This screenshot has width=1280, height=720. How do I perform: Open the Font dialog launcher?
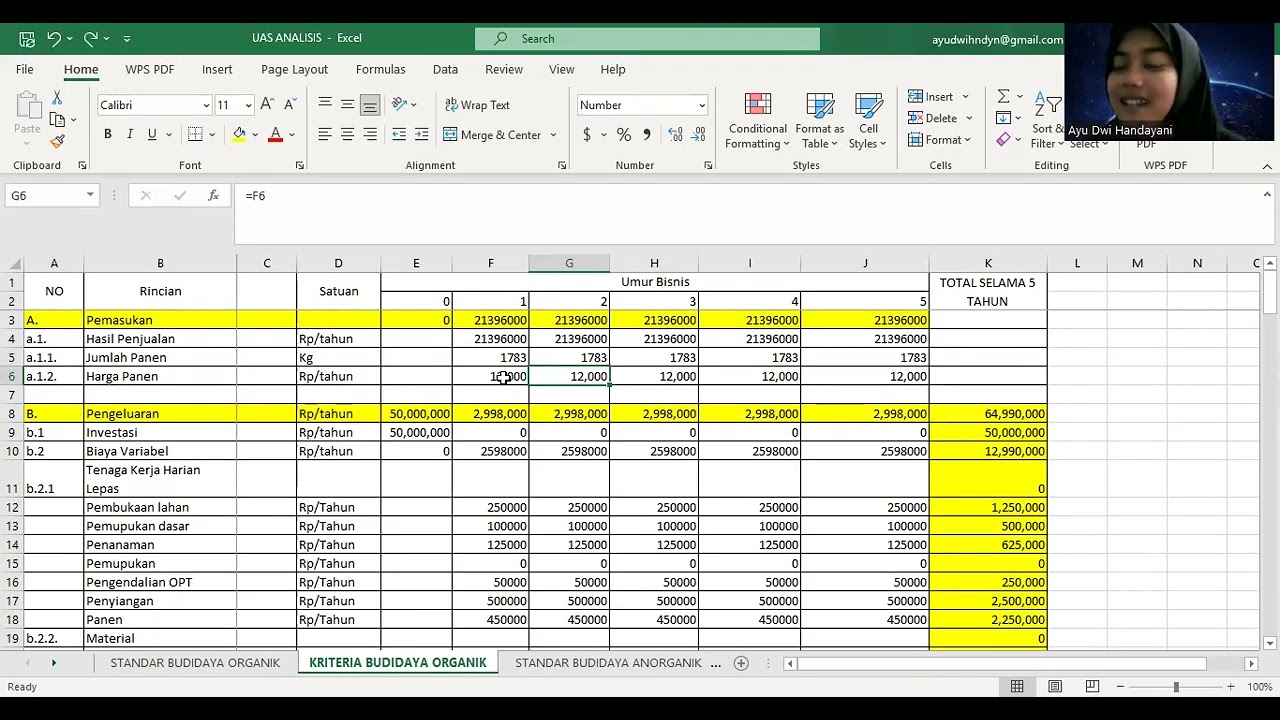pos(300,166)
